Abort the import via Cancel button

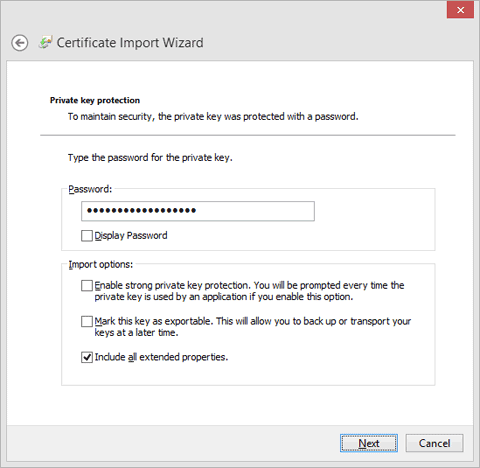click(x=434, y=443)
